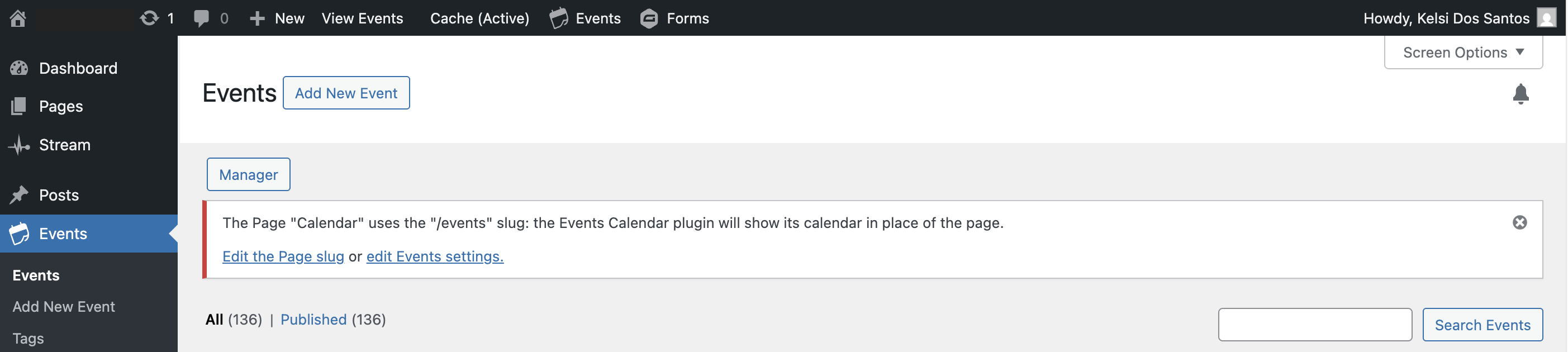
Task: Filter by Published events
Action: [x=313, y=320]
